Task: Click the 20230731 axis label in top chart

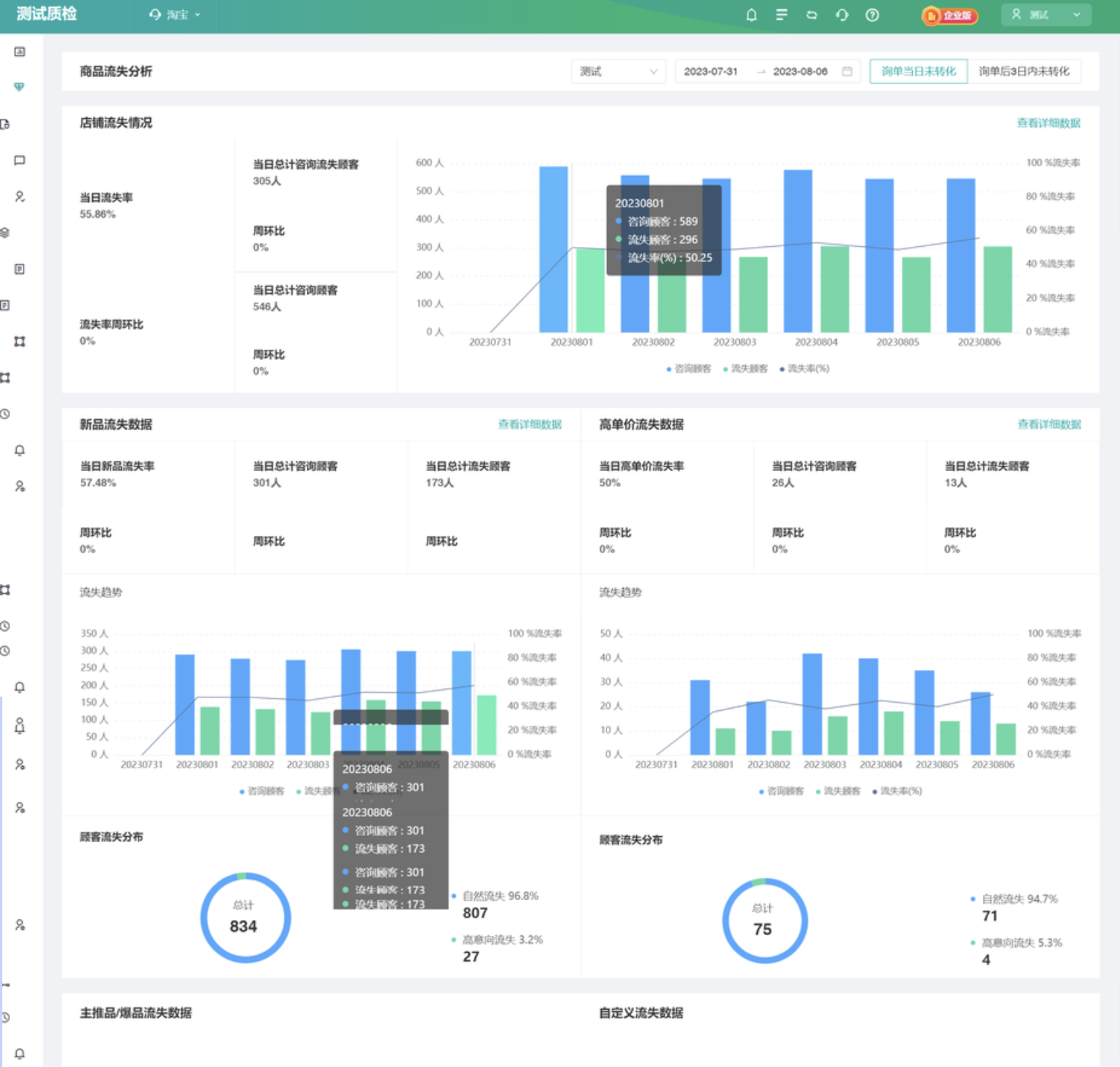Action: pos(490,342)
